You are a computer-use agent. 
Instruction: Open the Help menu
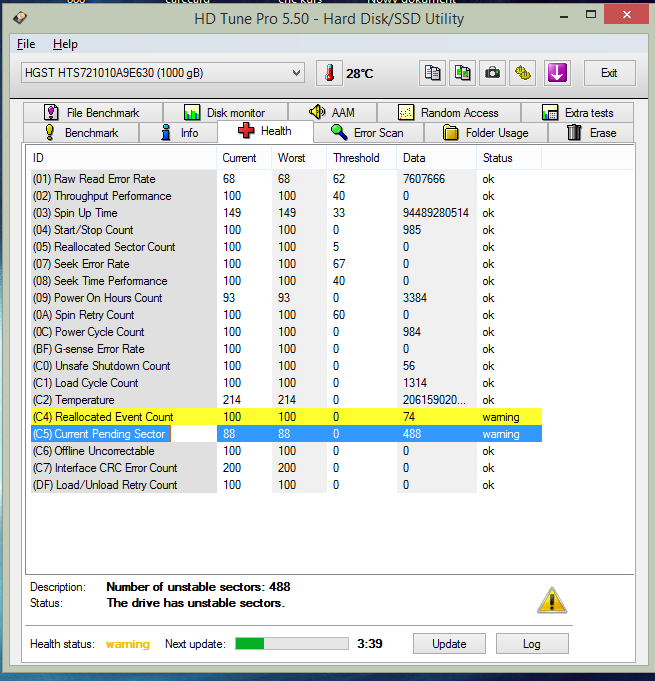tap(65, 44)
